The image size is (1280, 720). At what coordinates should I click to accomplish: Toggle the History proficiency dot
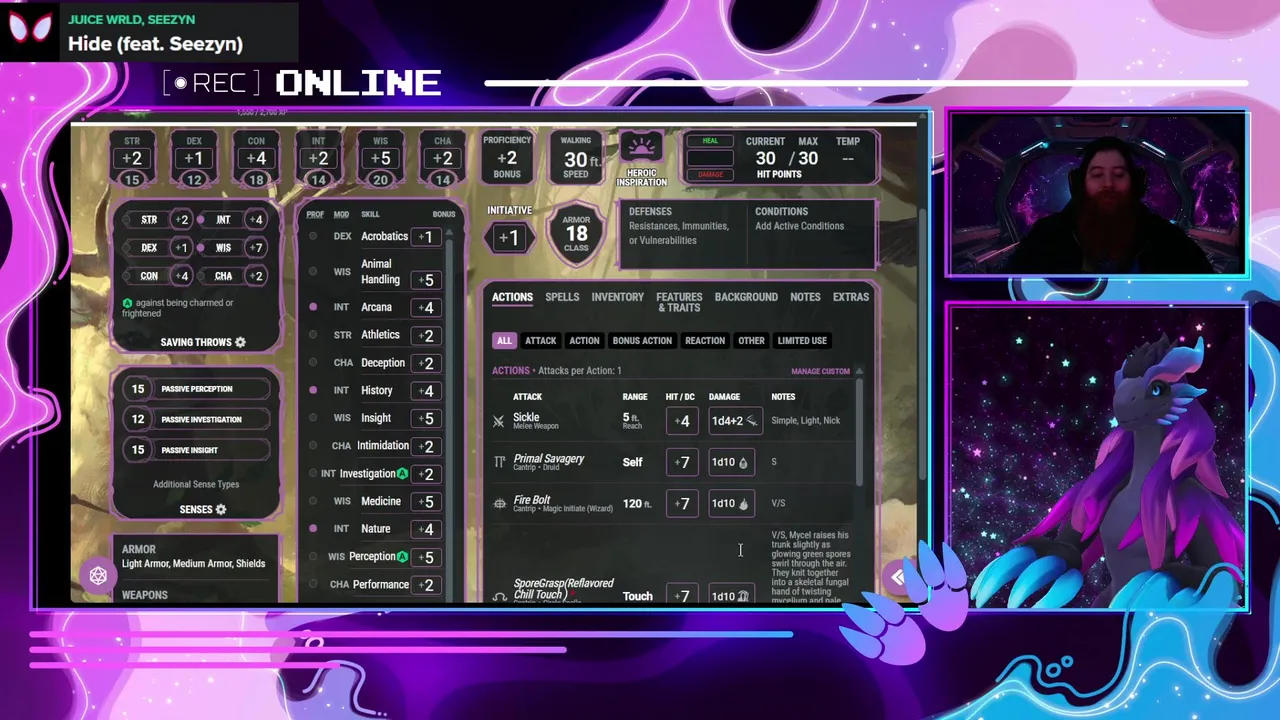(313, 390)
